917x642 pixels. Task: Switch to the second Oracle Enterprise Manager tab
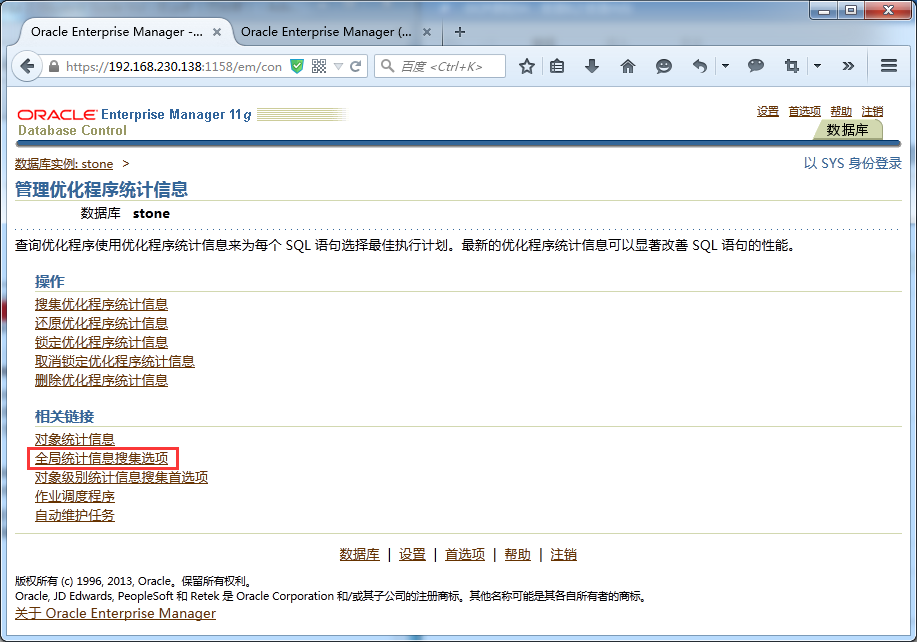(x=326, y=32)
